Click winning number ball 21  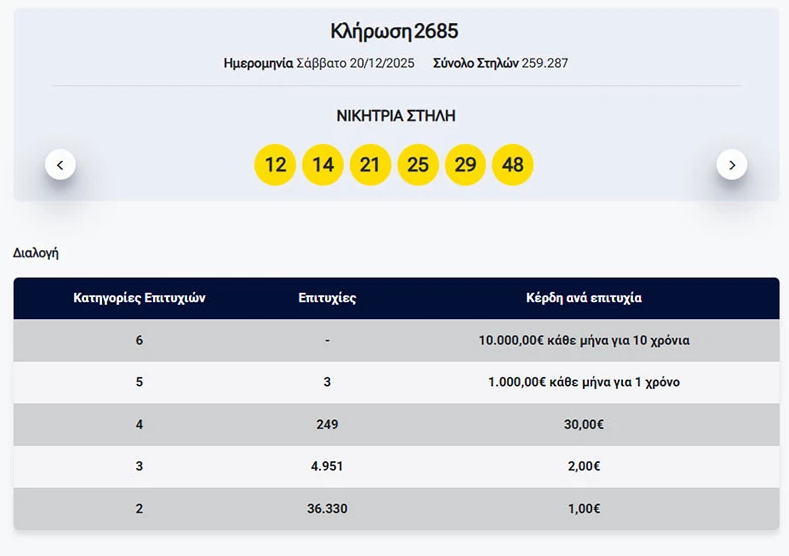[x=370, y=165]
